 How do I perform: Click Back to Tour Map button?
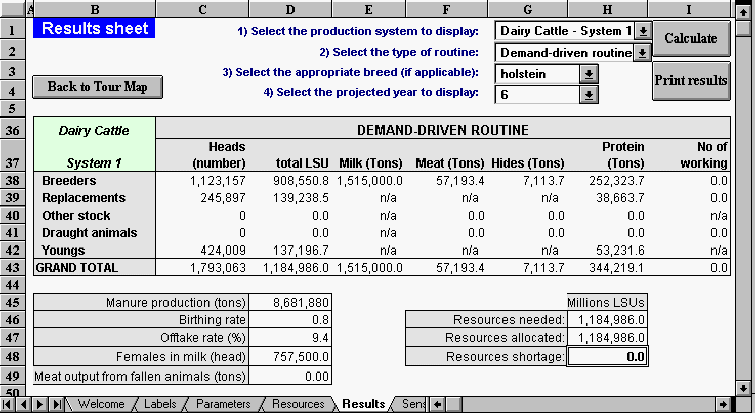[x=97, y=87]
